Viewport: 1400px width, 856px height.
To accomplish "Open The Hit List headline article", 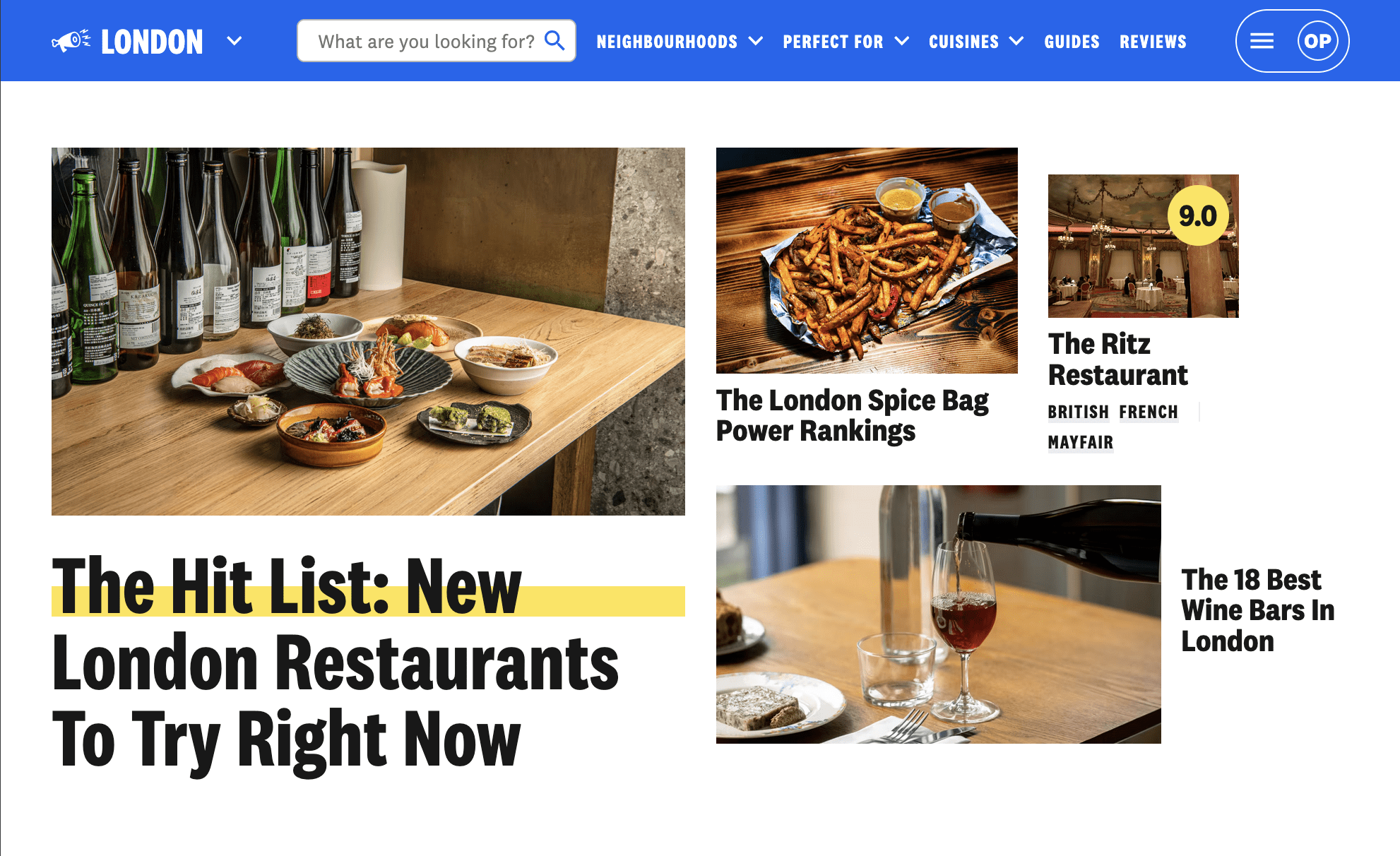I will (x=336, y=662).
